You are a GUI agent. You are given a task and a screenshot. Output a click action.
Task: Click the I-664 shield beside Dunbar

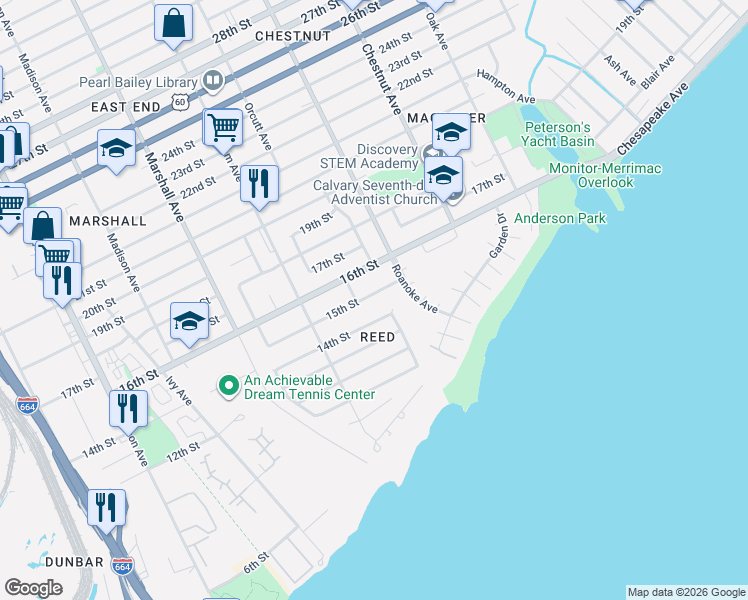click(x=122, y=567)
